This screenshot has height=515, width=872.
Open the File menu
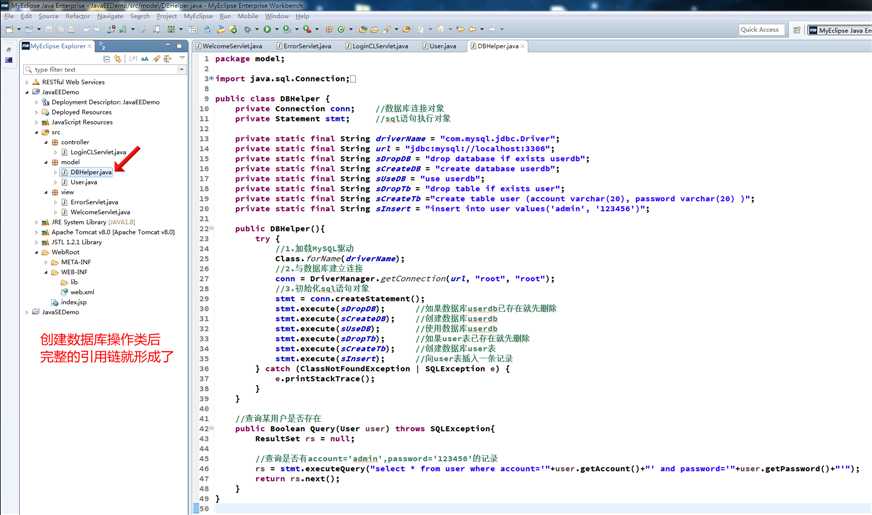pos(9,16)
